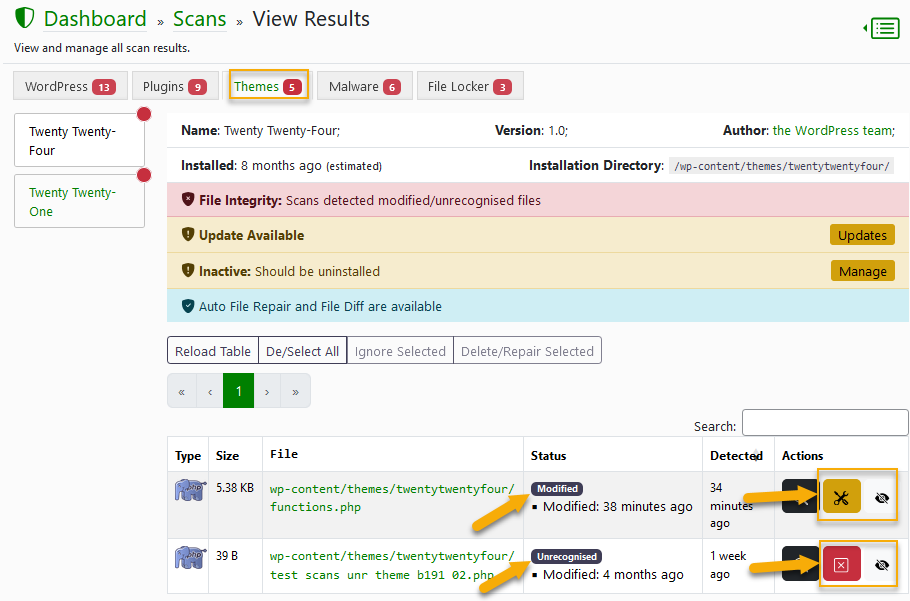Go to the next page of results
Image resolution: width=910 pixels, height=601 pixels.
pos(267,391)
